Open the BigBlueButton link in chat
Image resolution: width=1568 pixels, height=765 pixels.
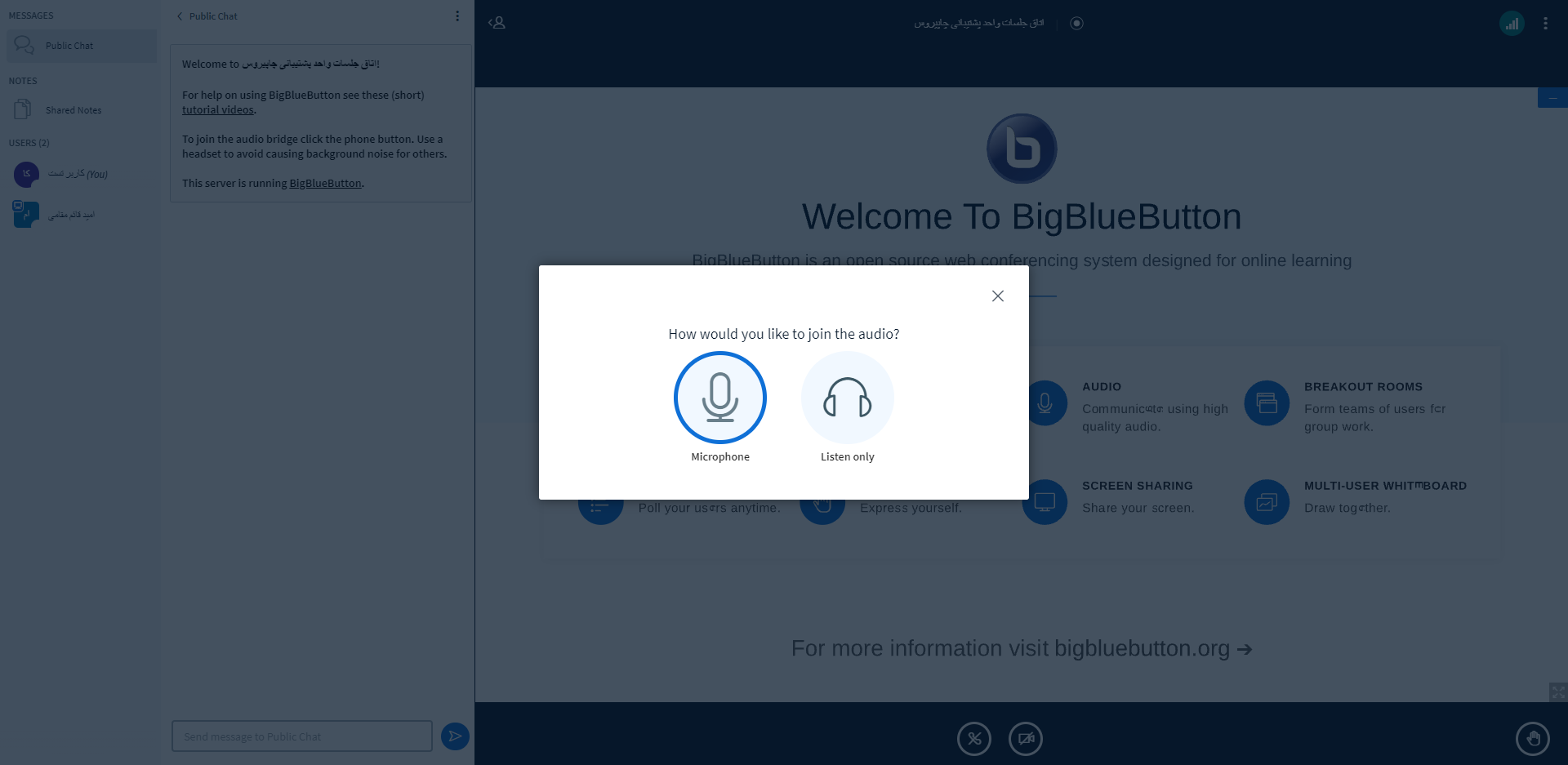[x=325, y=184]
